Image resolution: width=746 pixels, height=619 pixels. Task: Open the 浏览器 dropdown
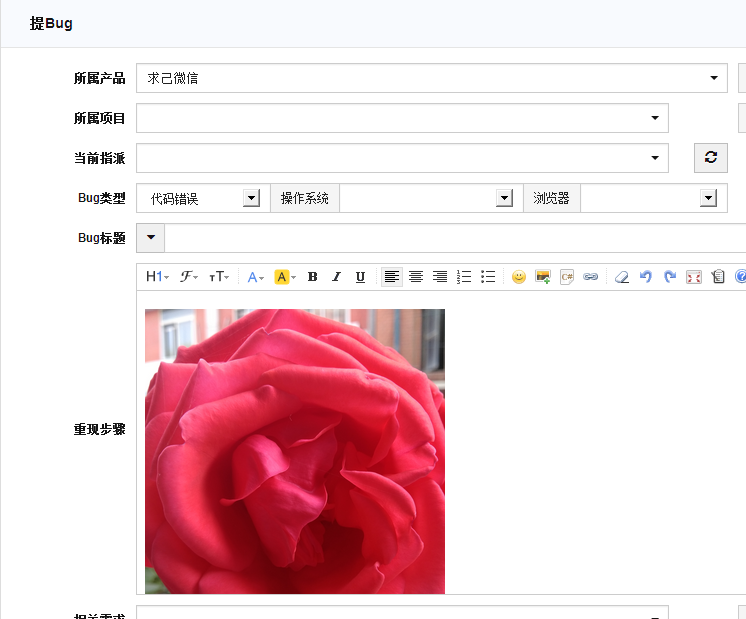point(654,198)
